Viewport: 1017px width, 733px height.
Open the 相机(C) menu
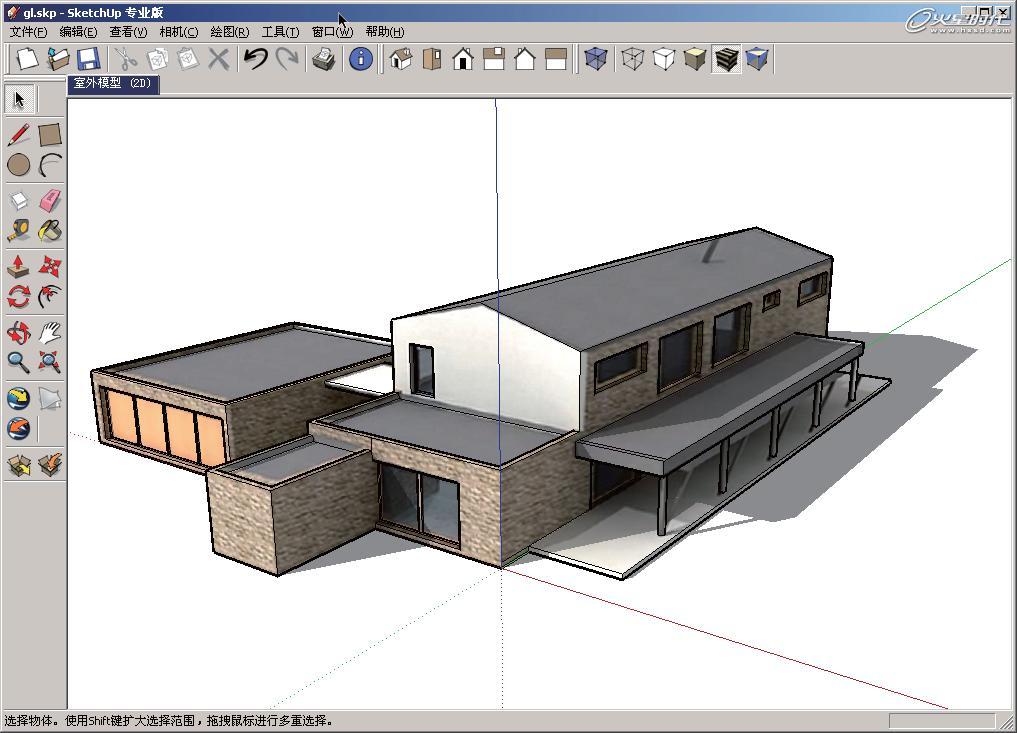[179, 32]
